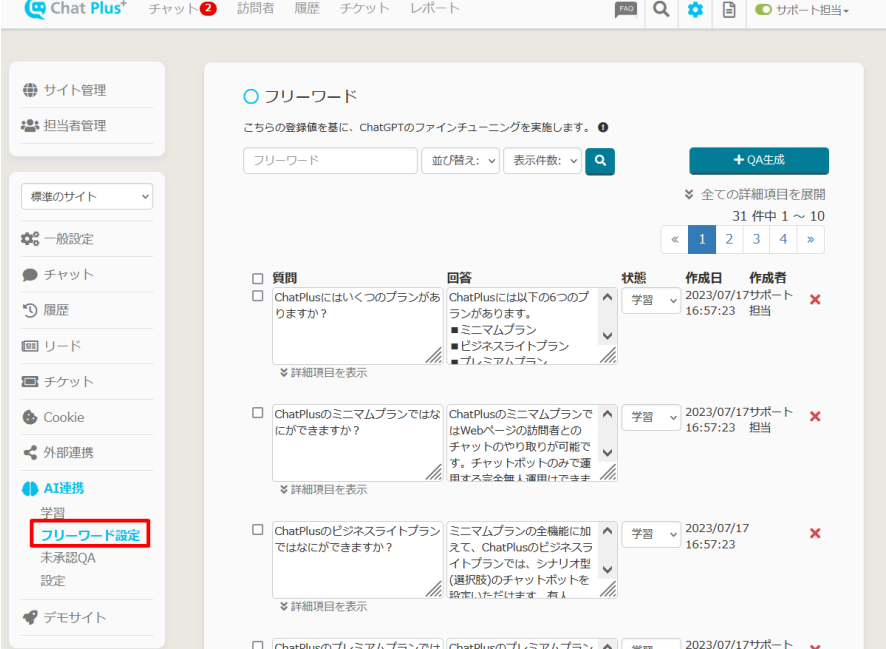Open the 並び替え sort dropdown
886x649 pixels.
[x=460, y=161]
